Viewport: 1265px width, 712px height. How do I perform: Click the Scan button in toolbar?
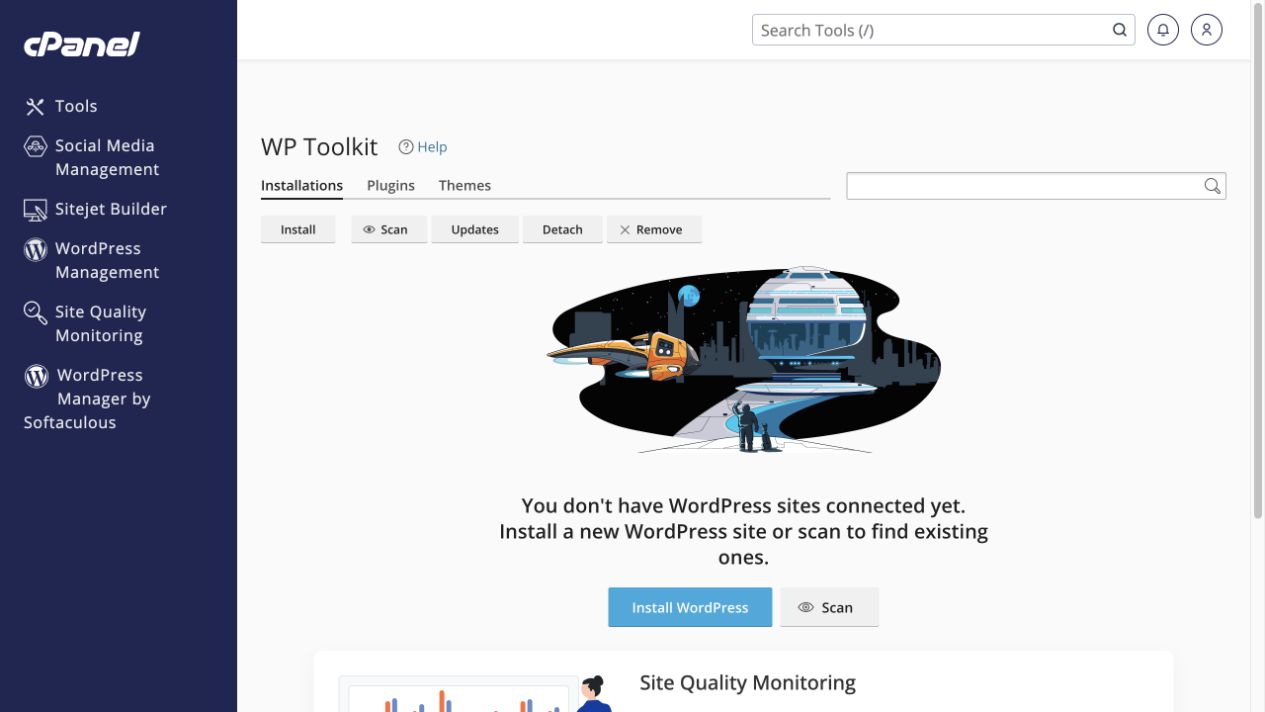pyautogui.click(x=389, y=230)
